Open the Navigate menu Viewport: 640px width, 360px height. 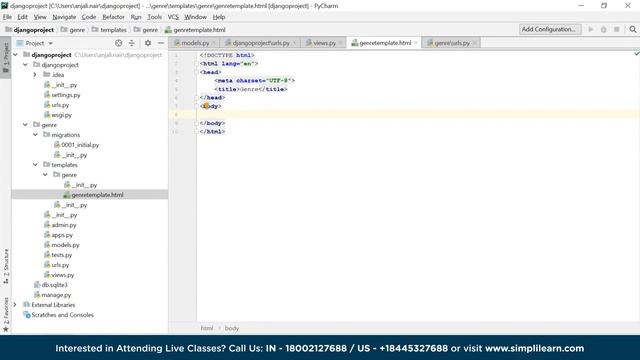(x=64, y=17)
